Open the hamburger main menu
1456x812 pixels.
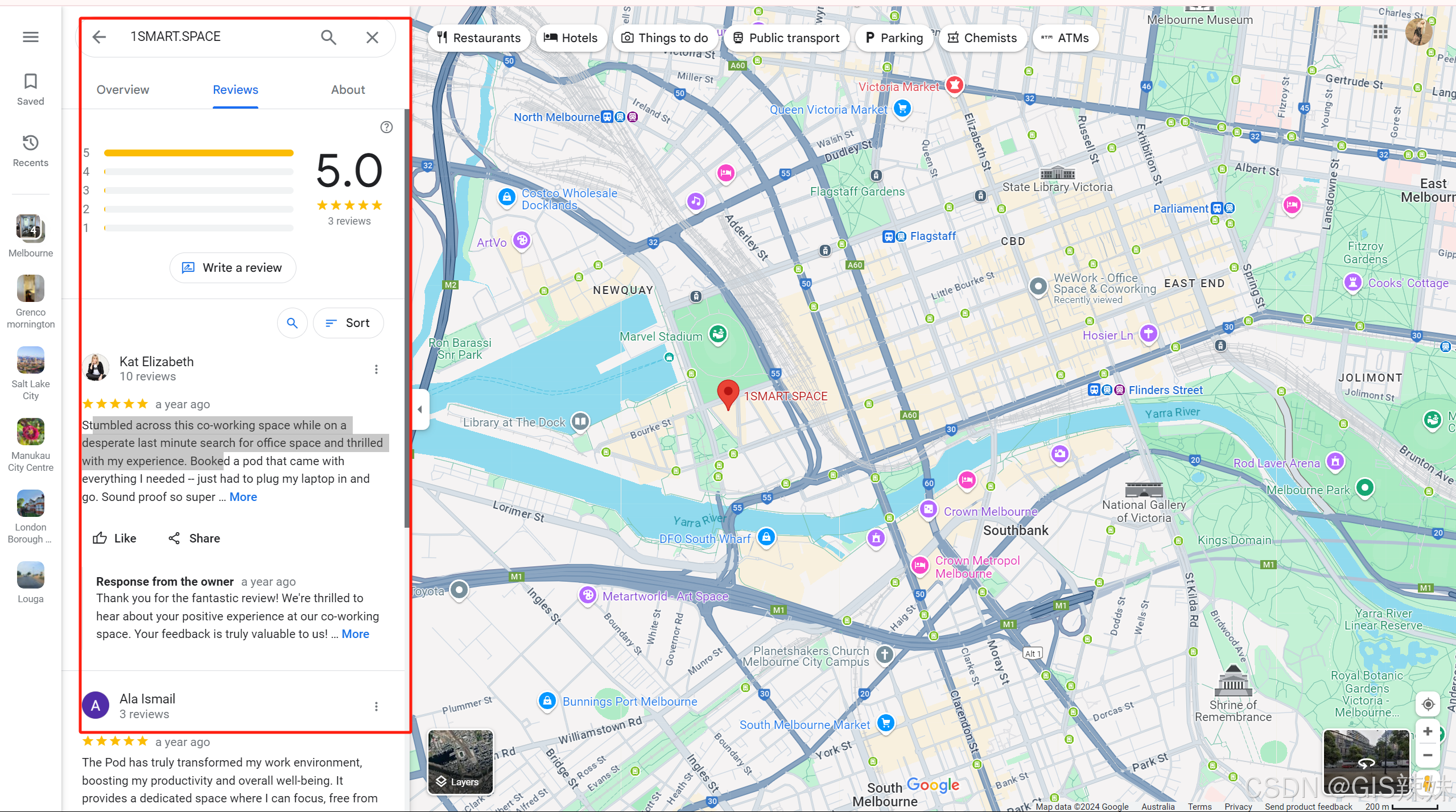(31, 37)
